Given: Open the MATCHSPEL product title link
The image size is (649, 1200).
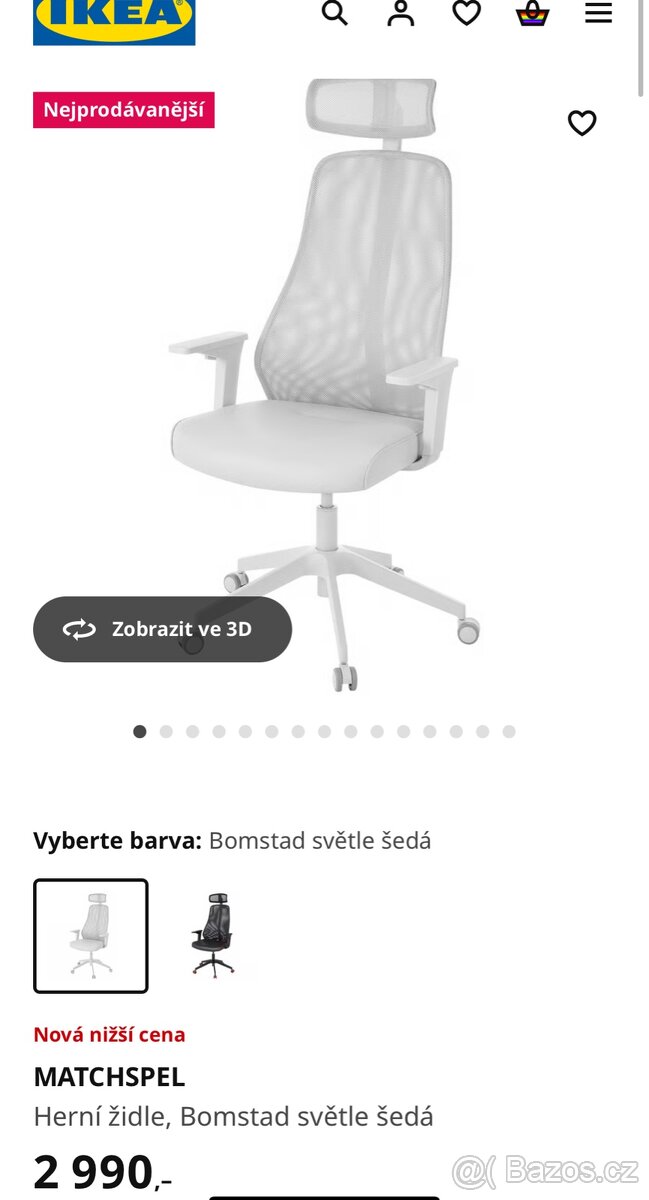Looking at the screenshot, I should click(x=110, y=1077).
